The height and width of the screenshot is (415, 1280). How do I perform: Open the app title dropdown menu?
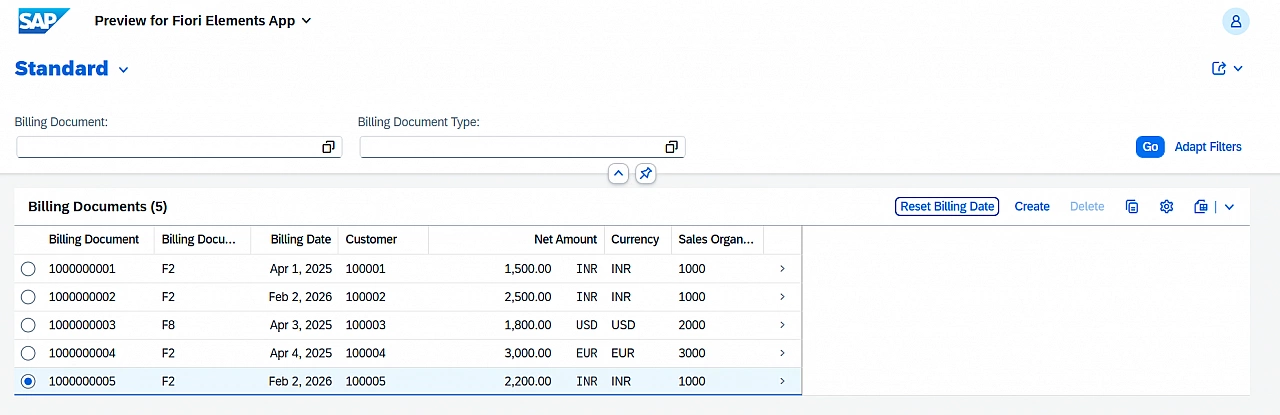point(306,21)
